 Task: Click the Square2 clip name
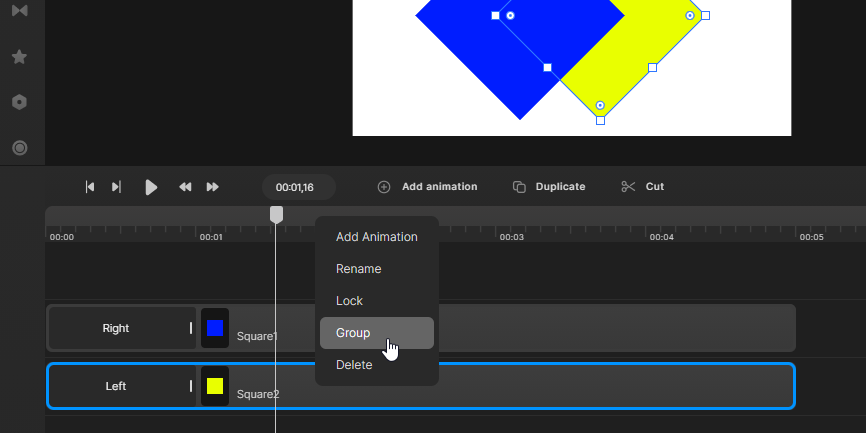pos(258,394)
